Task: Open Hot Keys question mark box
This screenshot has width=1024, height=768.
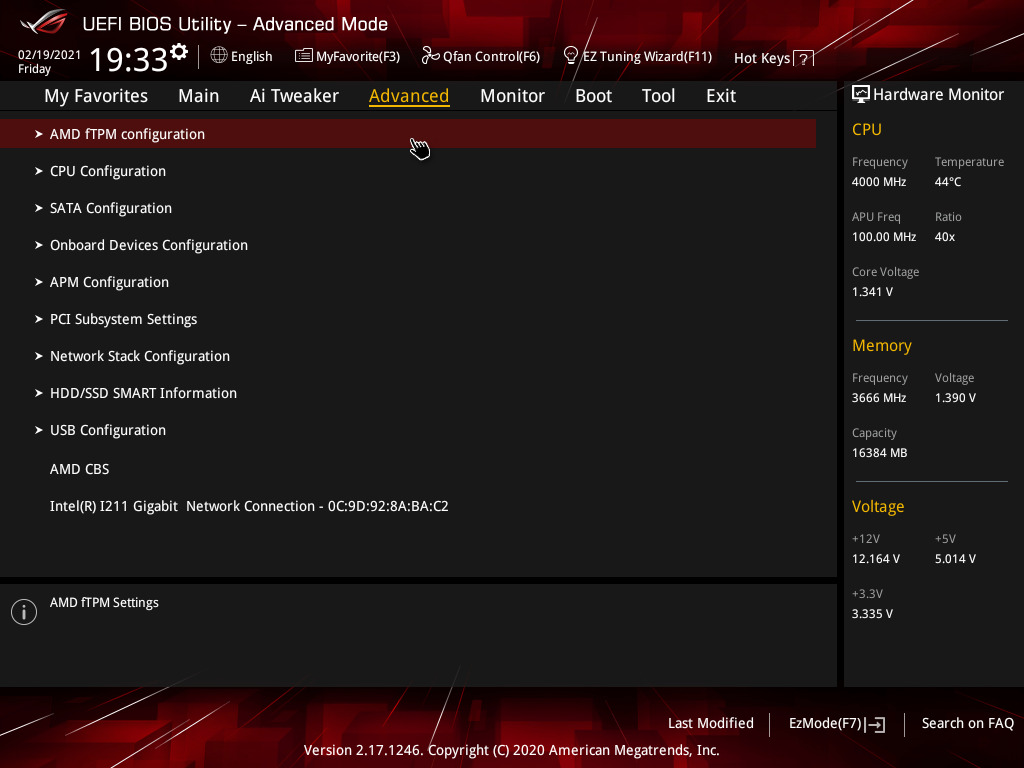Action: point(804,59)
